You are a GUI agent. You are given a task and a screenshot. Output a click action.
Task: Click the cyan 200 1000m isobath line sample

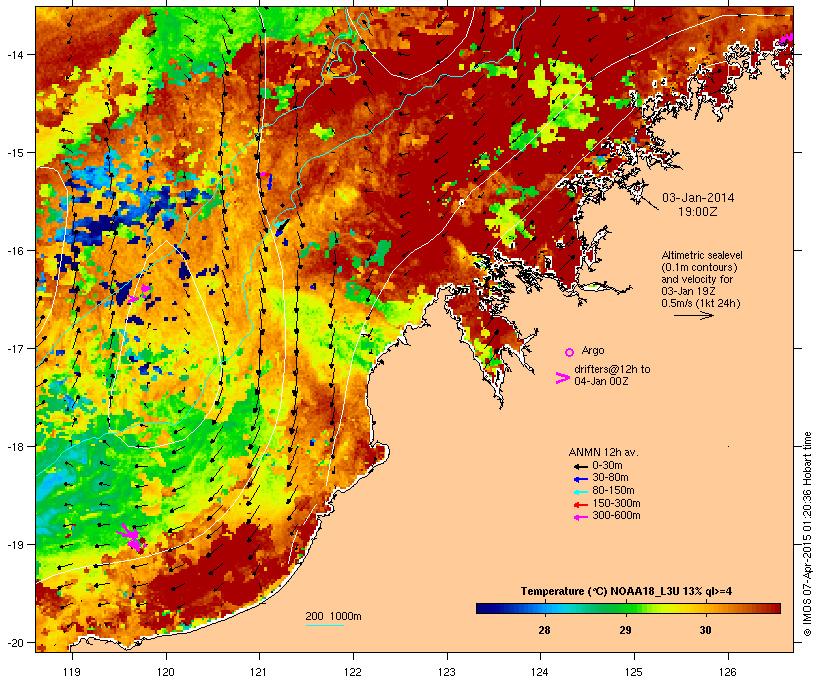324,625
